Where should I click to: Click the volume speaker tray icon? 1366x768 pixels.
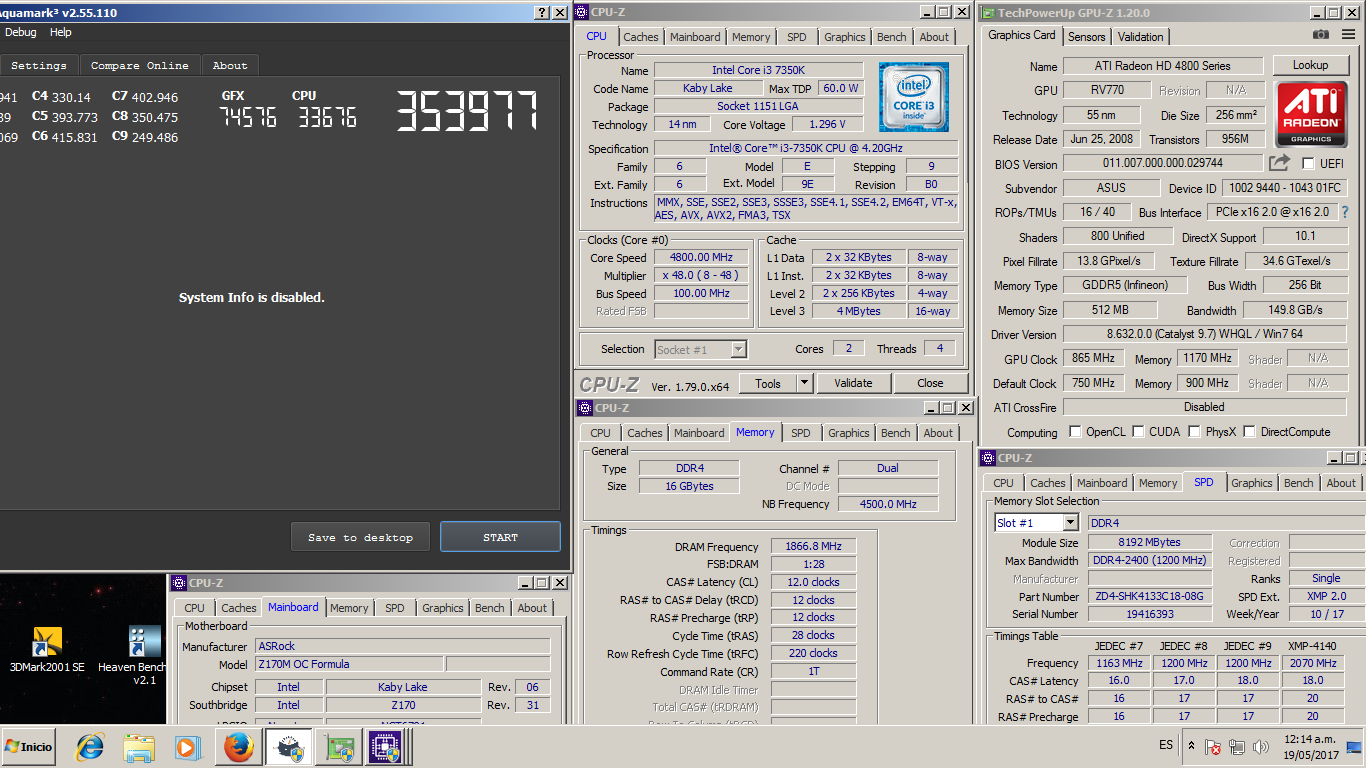point(1259,746)
